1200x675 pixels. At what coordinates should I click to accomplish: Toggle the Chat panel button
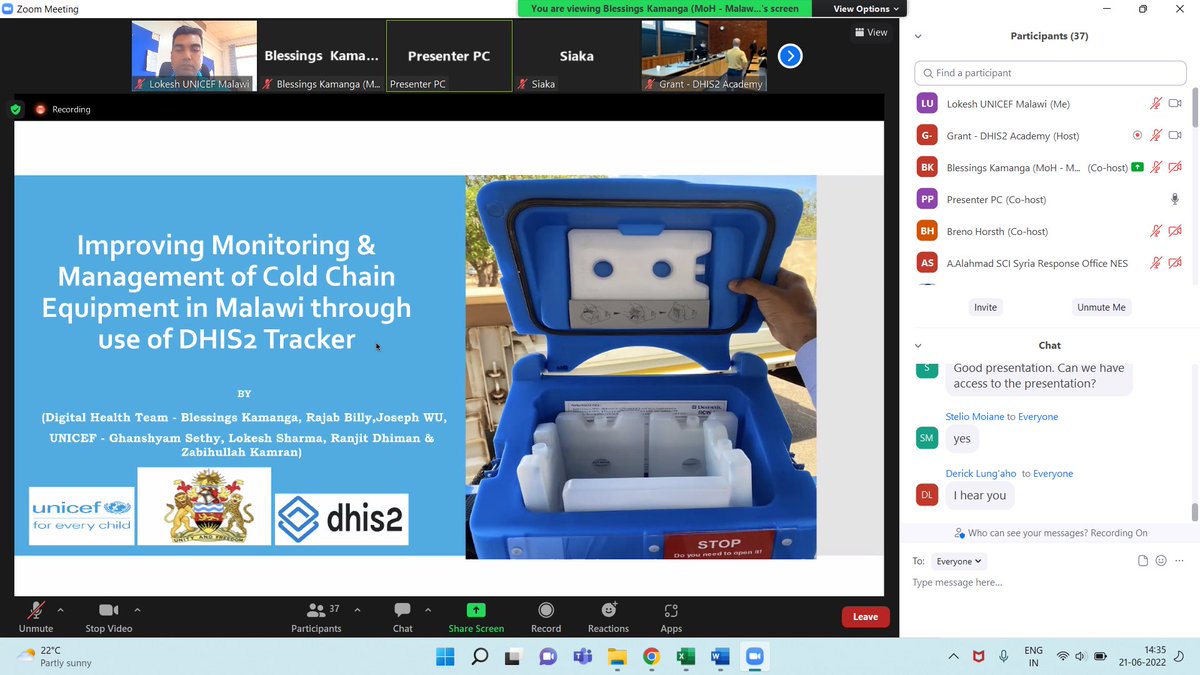pyautogui.click(x=402, y=616)
